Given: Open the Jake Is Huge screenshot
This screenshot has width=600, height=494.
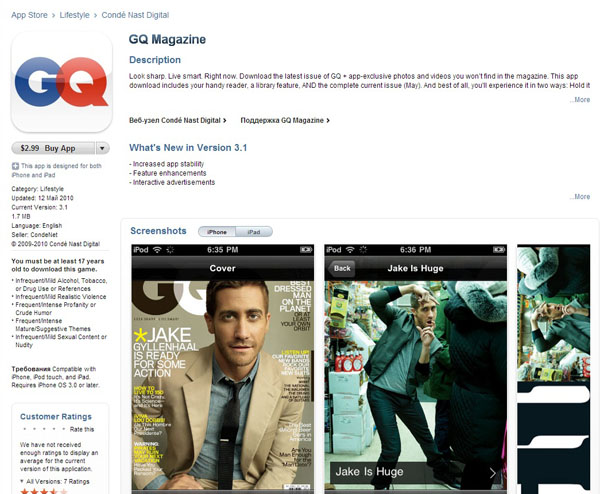Looking at the screenshot, I should (x=416, y=367).
